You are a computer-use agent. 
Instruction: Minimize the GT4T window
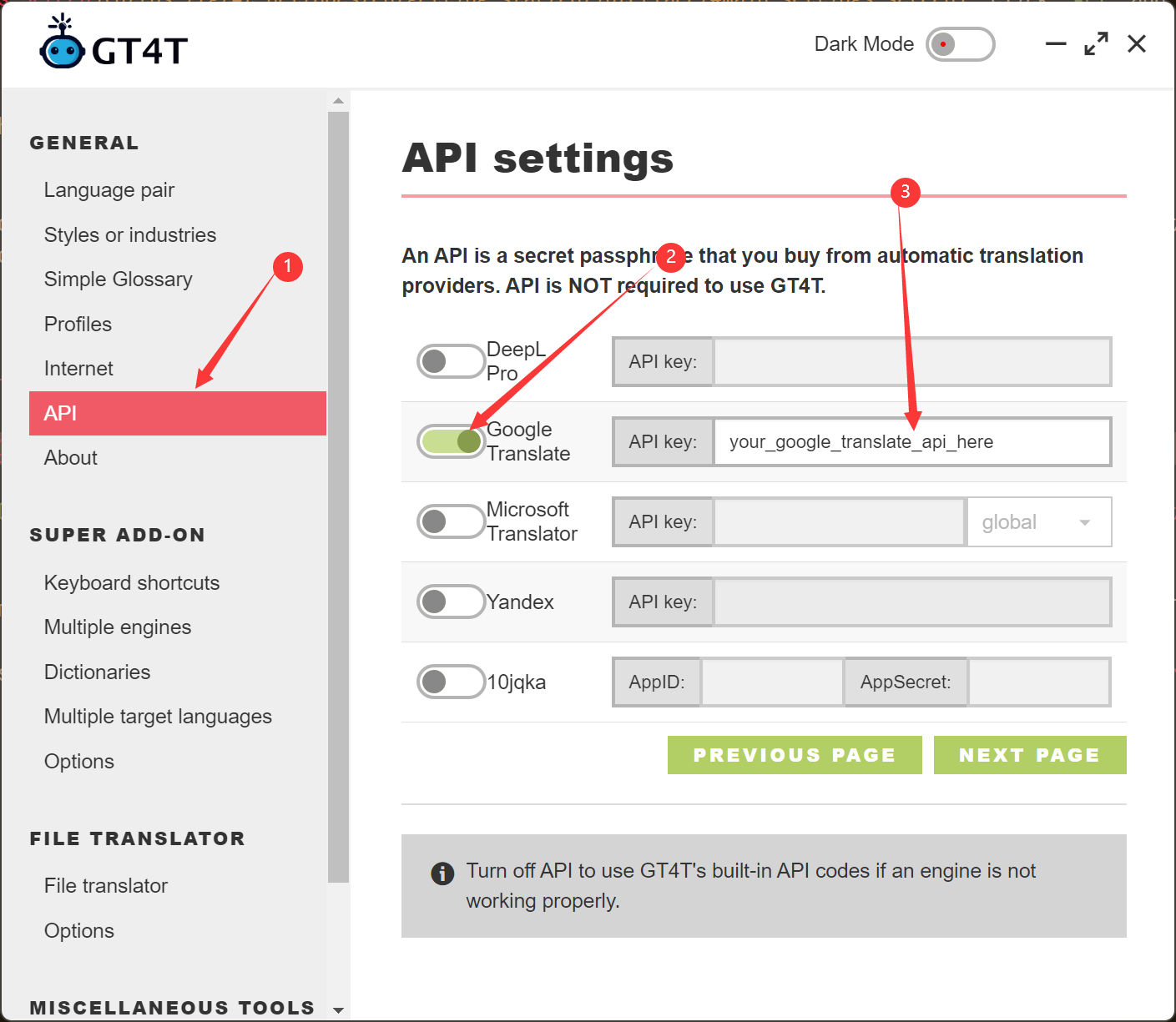tap(1056, 44)
